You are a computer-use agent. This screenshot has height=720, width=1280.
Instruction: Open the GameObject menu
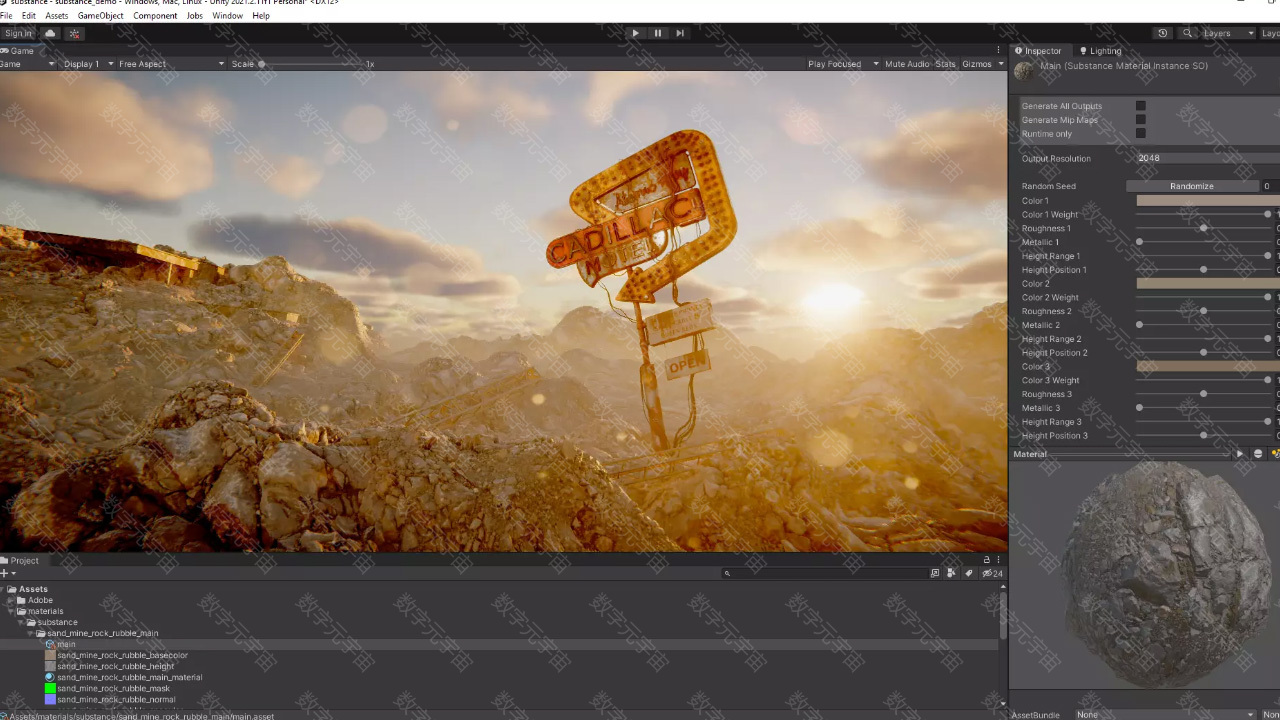tap(101, 16)
